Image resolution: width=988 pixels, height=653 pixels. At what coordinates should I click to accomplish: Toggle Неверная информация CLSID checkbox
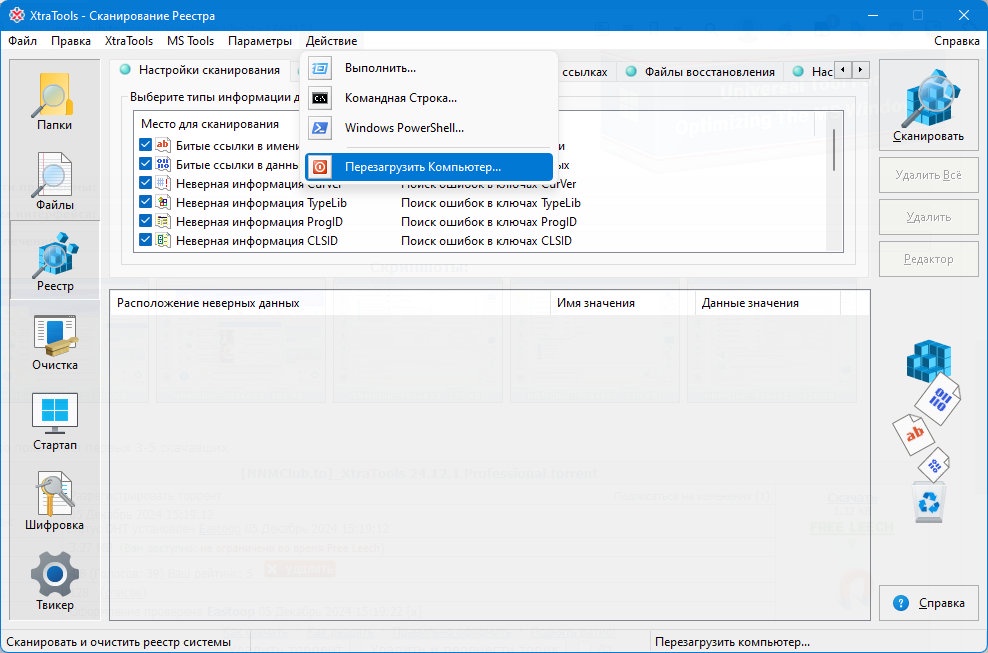[x=146, y=240]
